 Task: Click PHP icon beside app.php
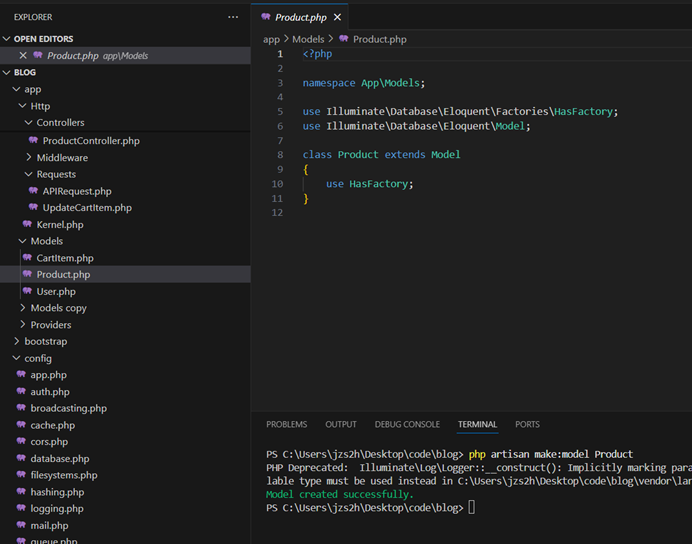(x=21, y=375)
